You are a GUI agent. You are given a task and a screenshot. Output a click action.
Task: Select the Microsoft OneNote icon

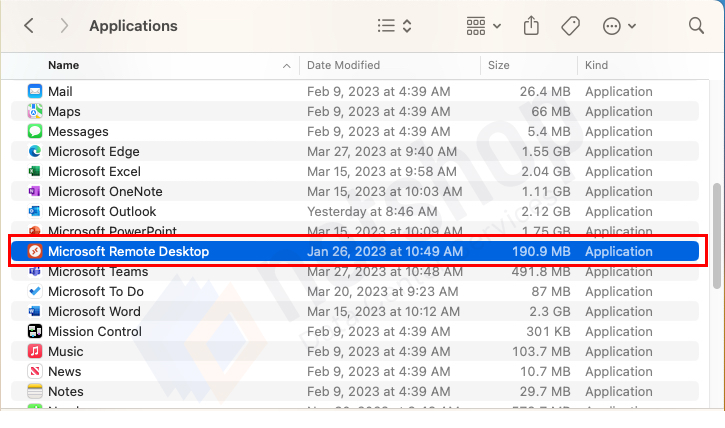click(x=35, y=191)
